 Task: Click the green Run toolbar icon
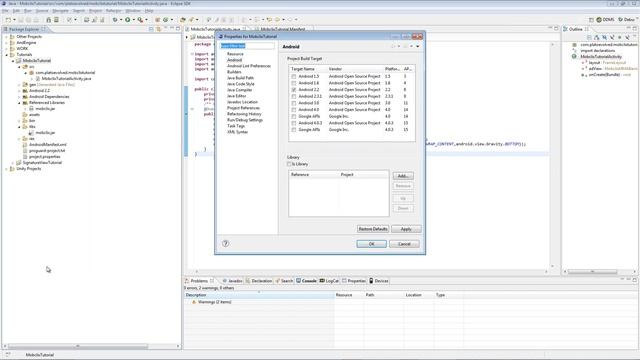coord(128,20)
